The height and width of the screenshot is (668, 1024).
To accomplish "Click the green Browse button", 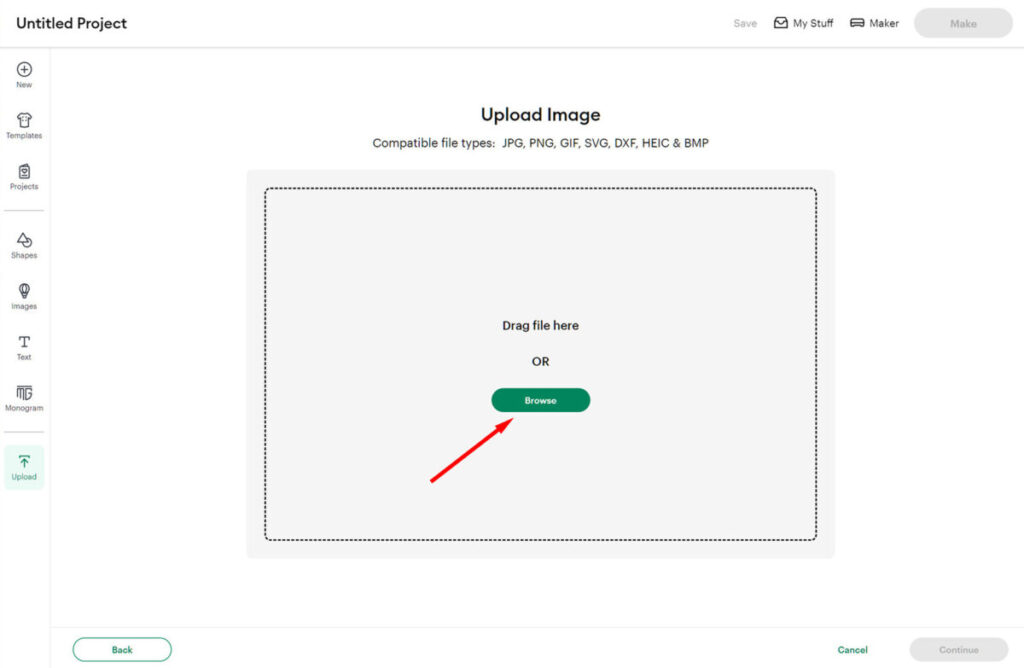I will point(540,400).
